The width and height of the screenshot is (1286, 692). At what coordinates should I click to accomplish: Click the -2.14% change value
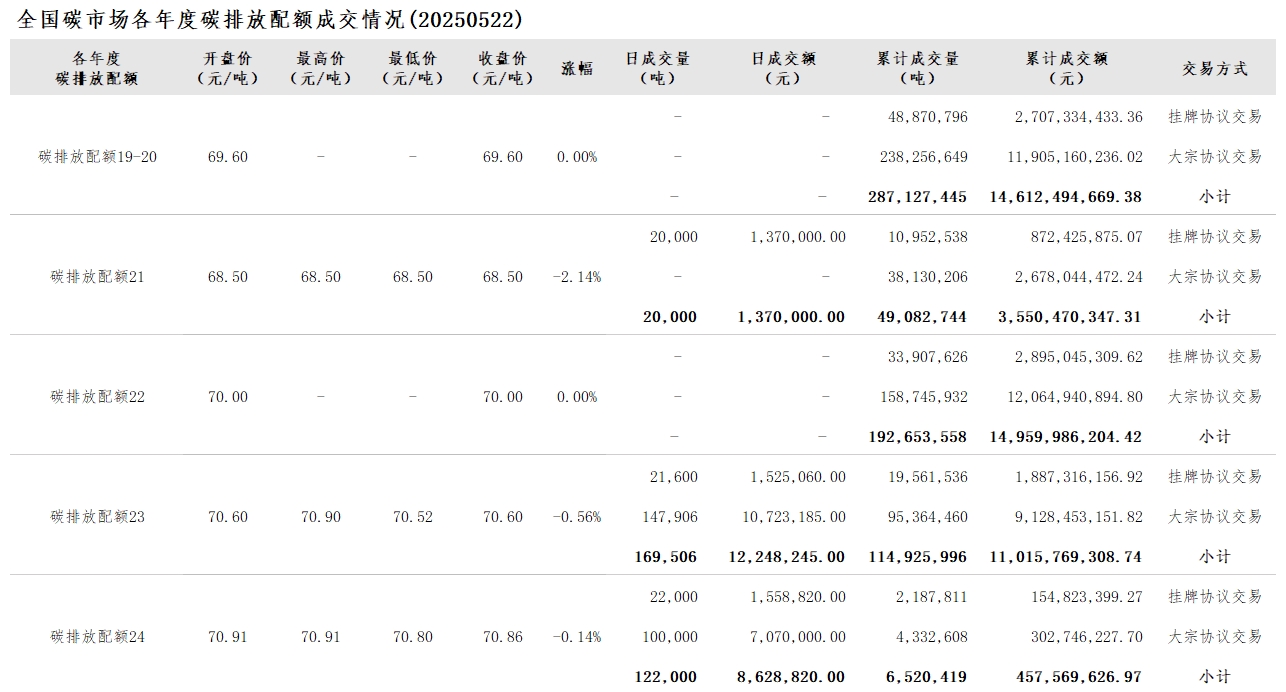(577, 277)
